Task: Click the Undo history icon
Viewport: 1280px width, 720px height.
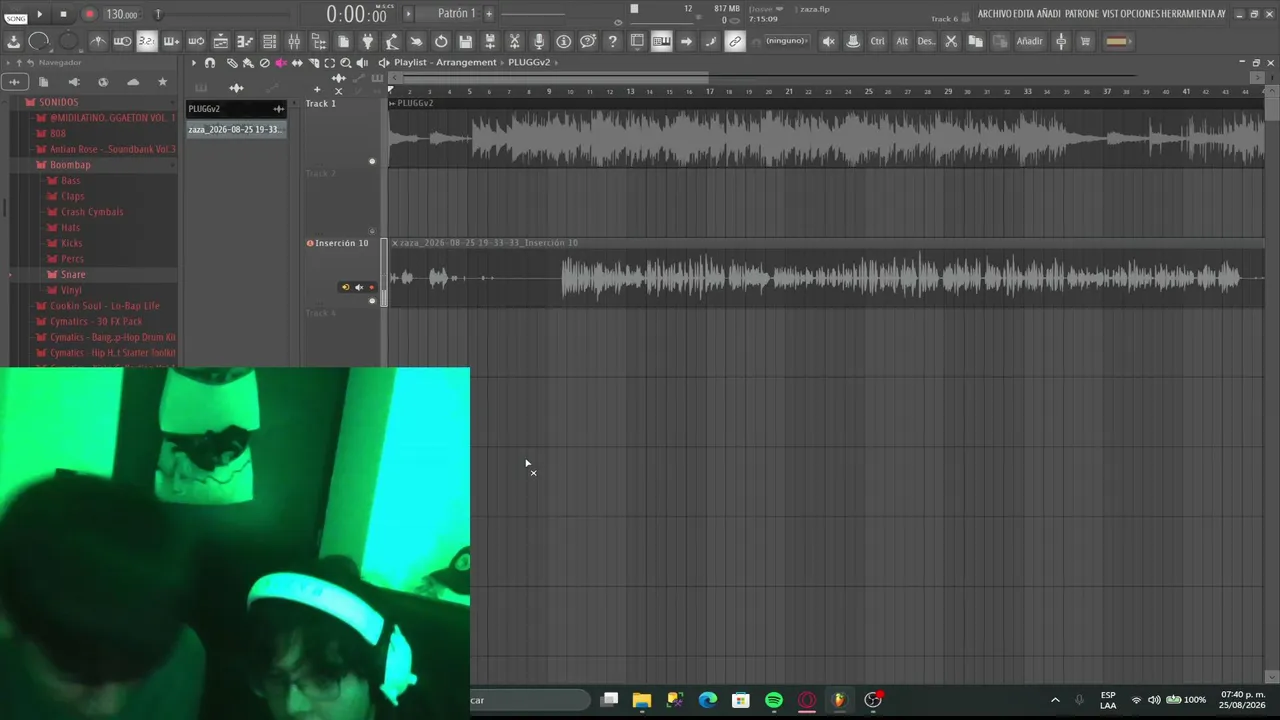Action: click(441, 41)
